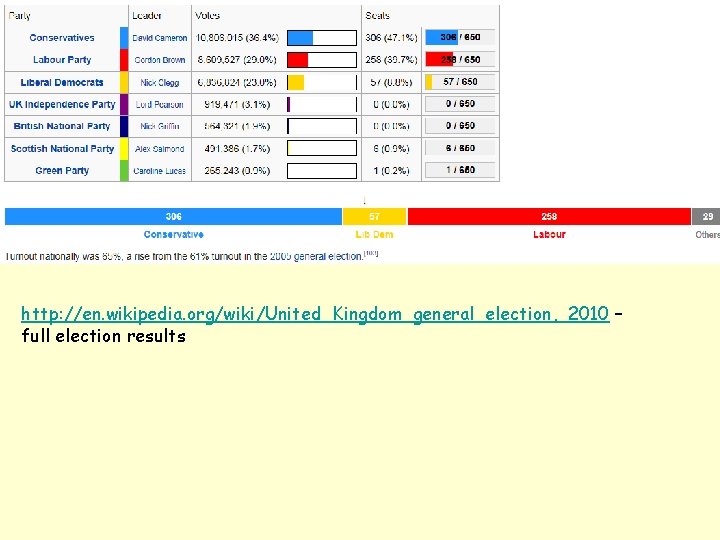Click the Labour Party link
This screenshot has width=720, height=540.
pos(62,60)
